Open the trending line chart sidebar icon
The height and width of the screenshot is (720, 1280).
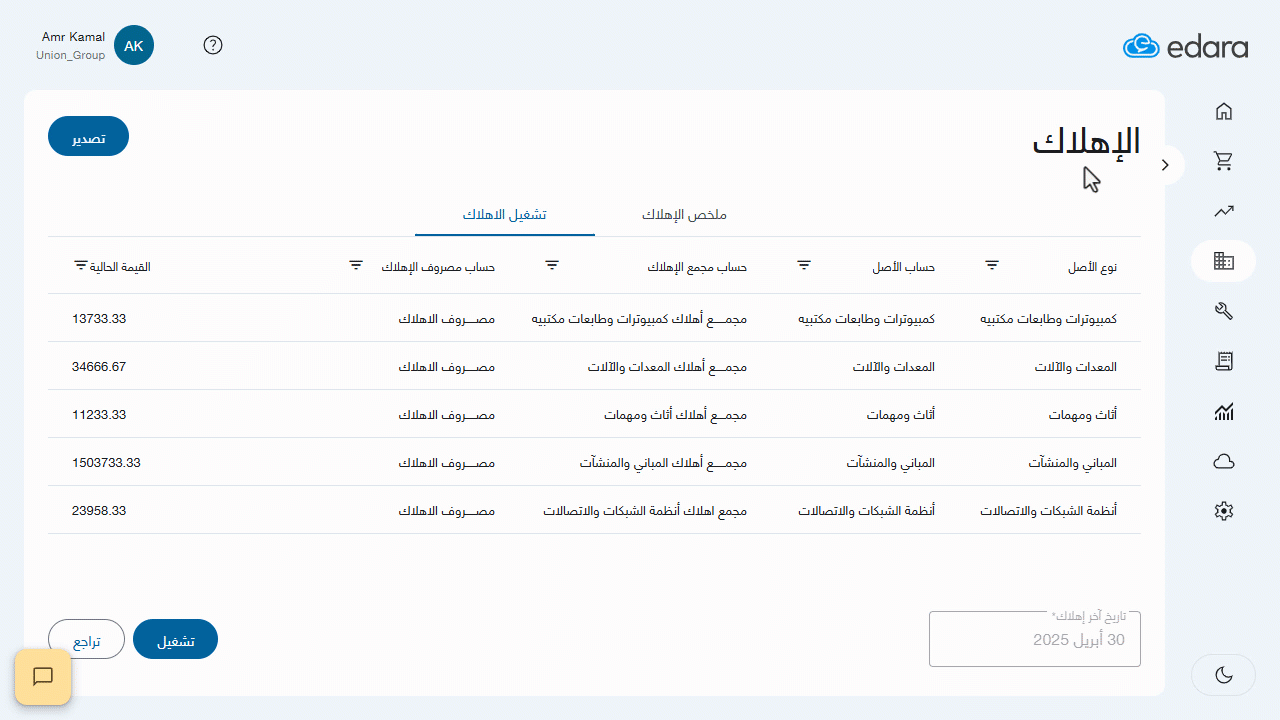[x=1223, y=211]
